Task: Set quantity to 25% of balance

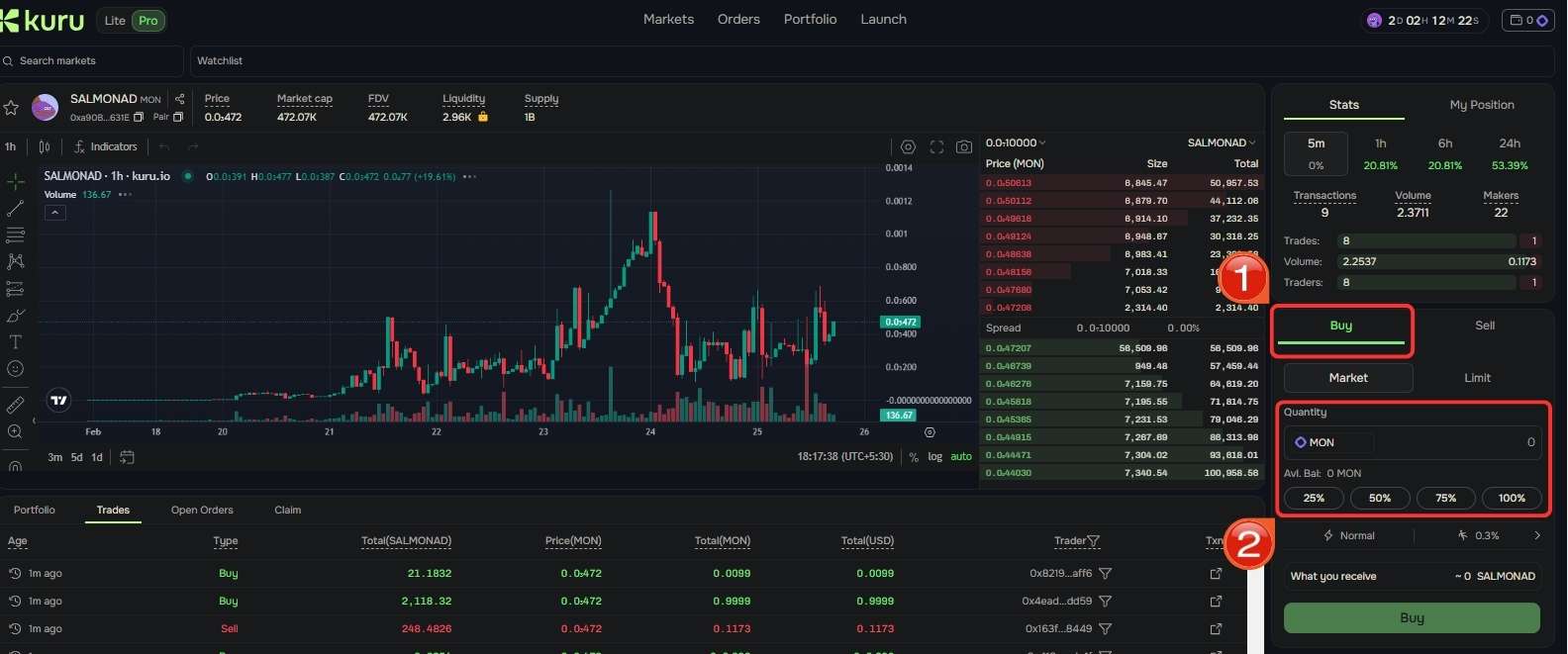Action: point(1314,498)
